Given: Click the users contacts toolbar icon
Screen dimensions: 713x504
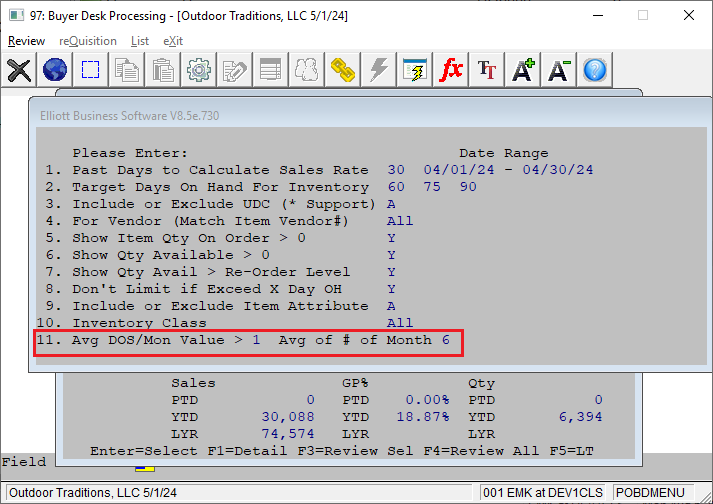Looking at the screenshot, I should (x=306, y=70).
